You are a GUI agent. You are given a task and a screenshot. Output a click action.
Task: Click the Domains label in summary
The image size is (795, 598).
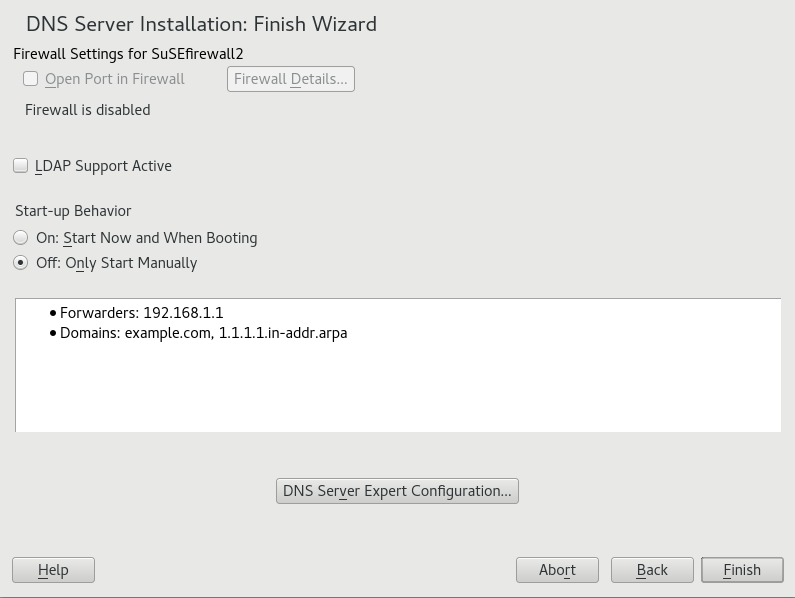(x=89, y=333)
